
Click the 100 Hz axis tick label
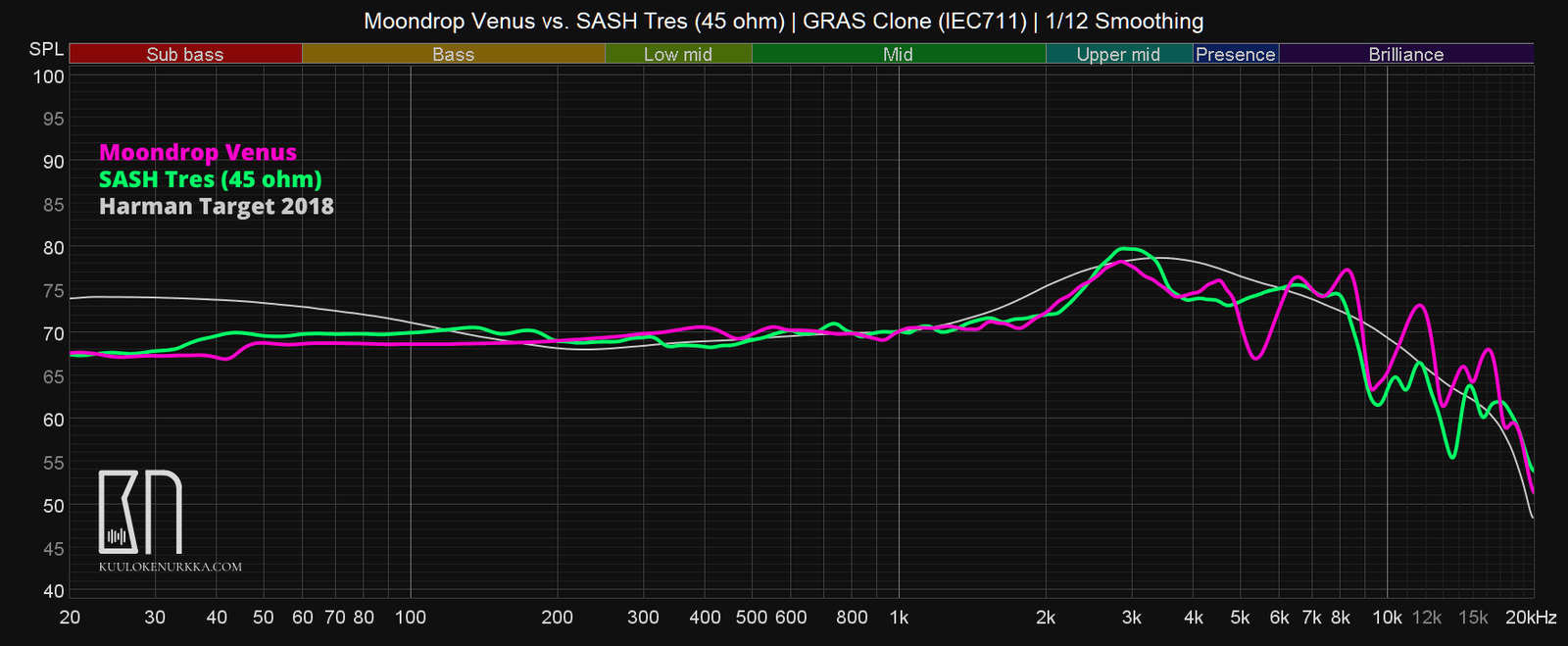tap(410, 618)
